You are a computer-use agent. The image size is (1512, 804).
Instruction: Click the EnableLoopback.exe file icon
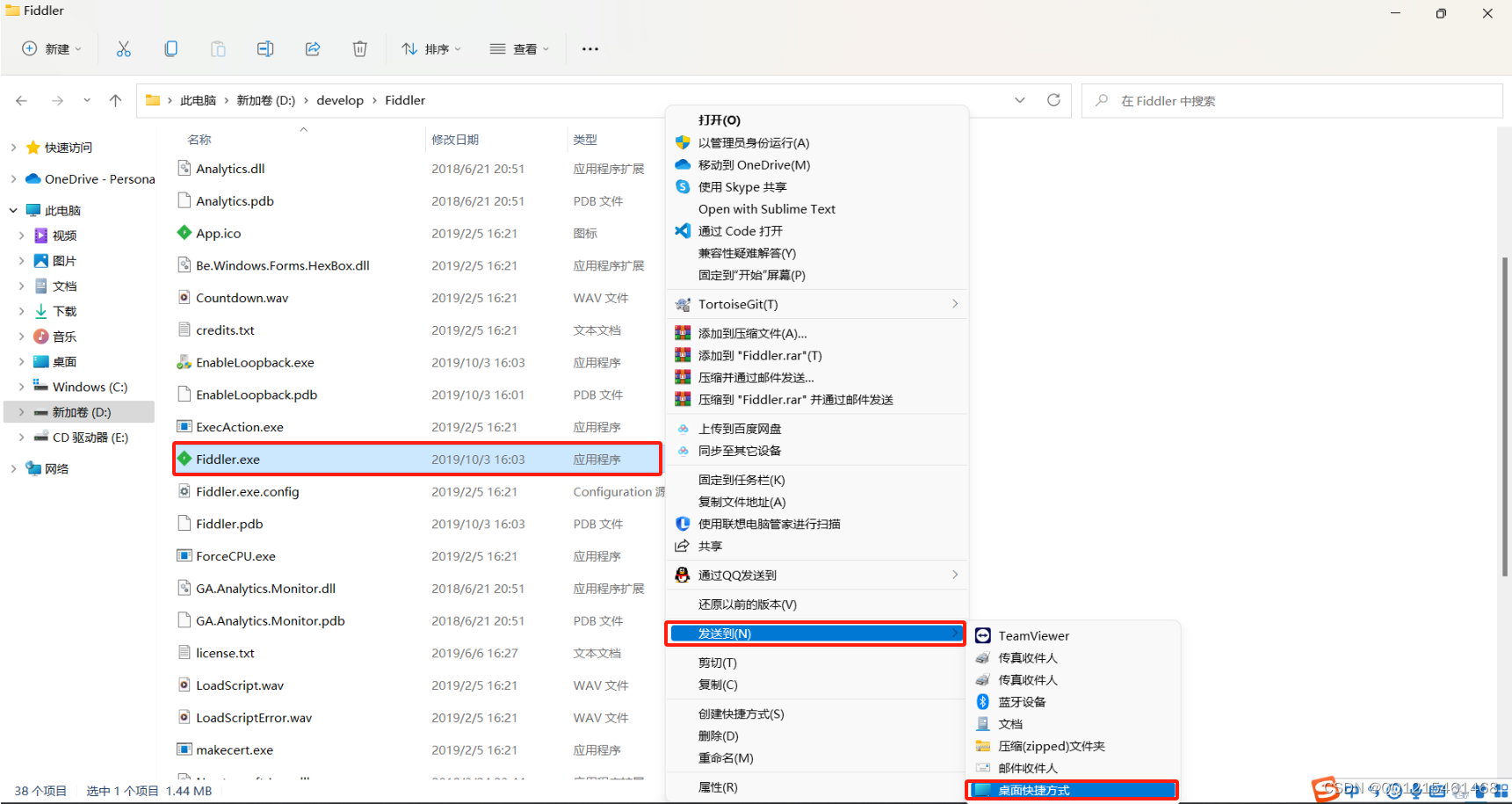coord(184,362)
